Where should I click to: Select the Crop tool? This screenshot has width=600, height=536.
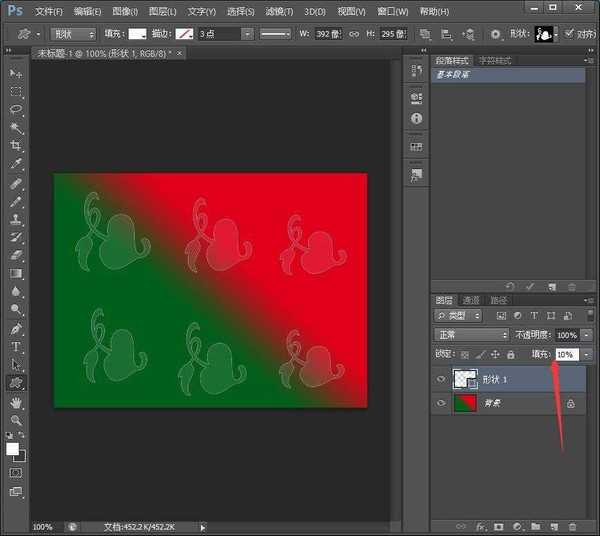pos(16,146)
